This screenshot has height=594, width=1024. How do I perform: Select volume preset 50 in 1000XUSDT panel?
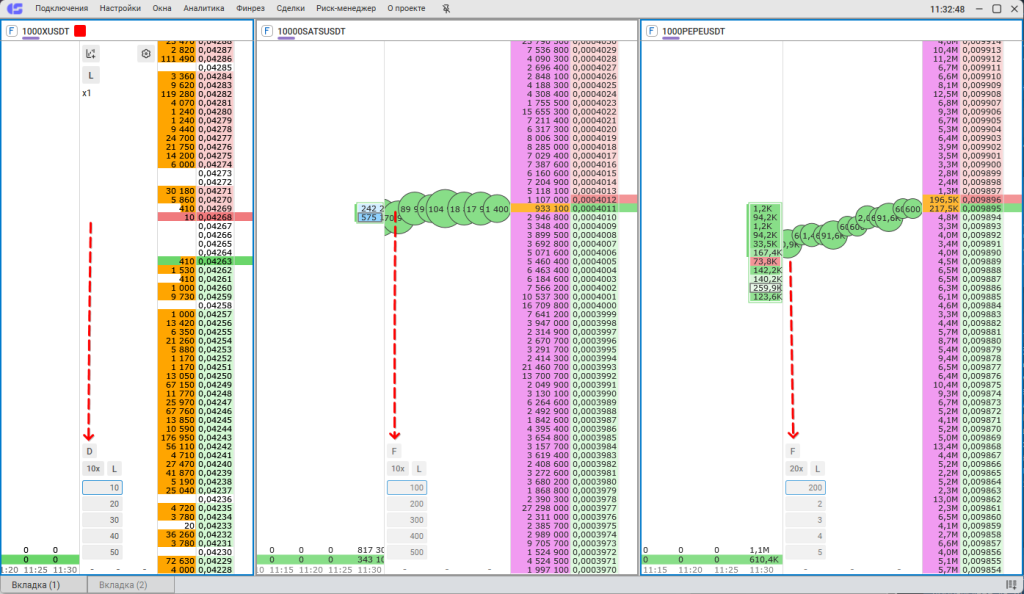pyautogui.click(x=114, y=552)
